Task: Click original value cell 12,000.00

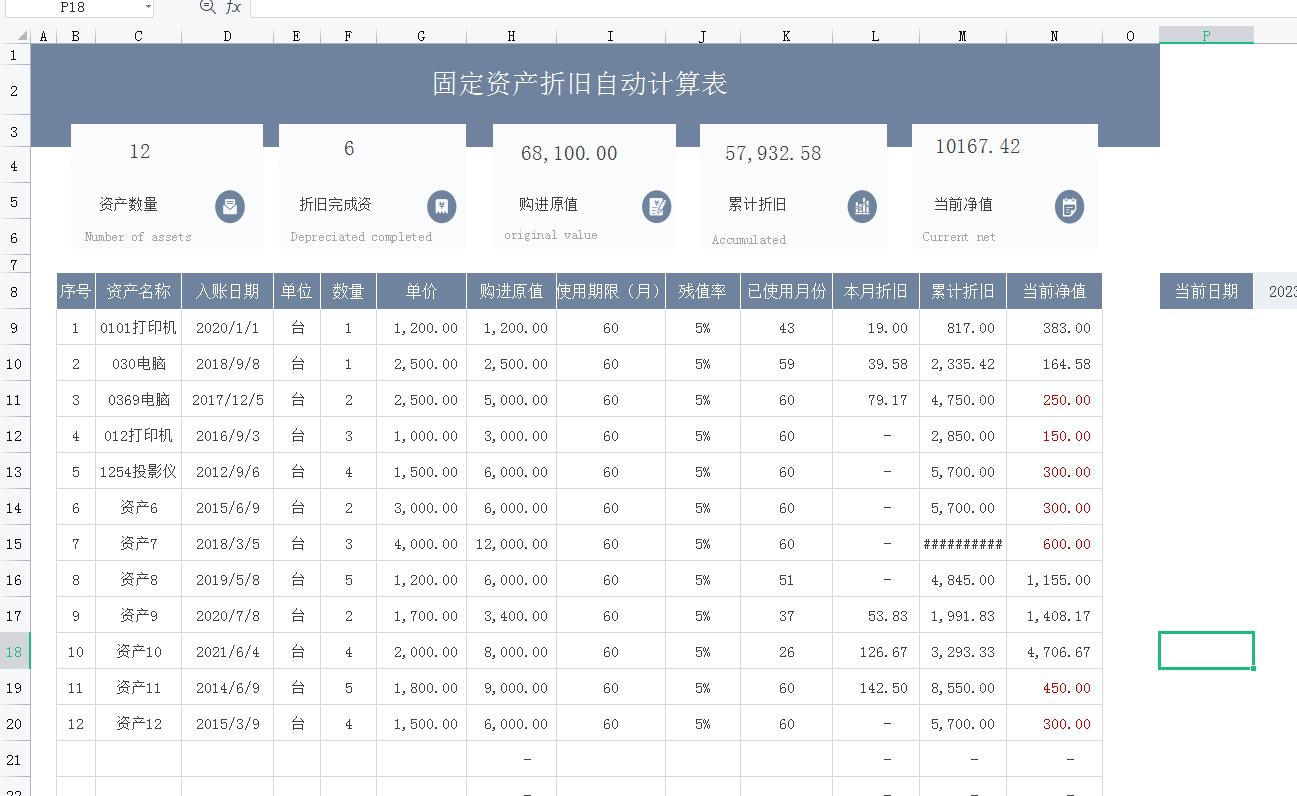Action: point(511,544)
